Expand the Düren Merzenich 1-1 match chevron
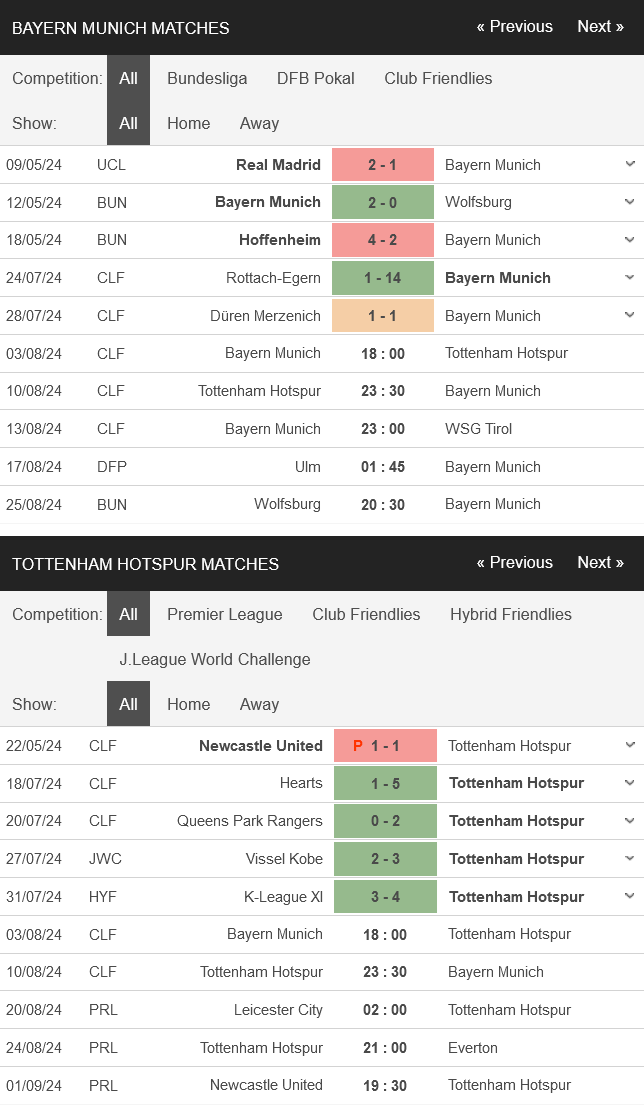Image resolution: width=644 pixels, height=1108 pixels. pyautogui.click(x=630, y=315)
